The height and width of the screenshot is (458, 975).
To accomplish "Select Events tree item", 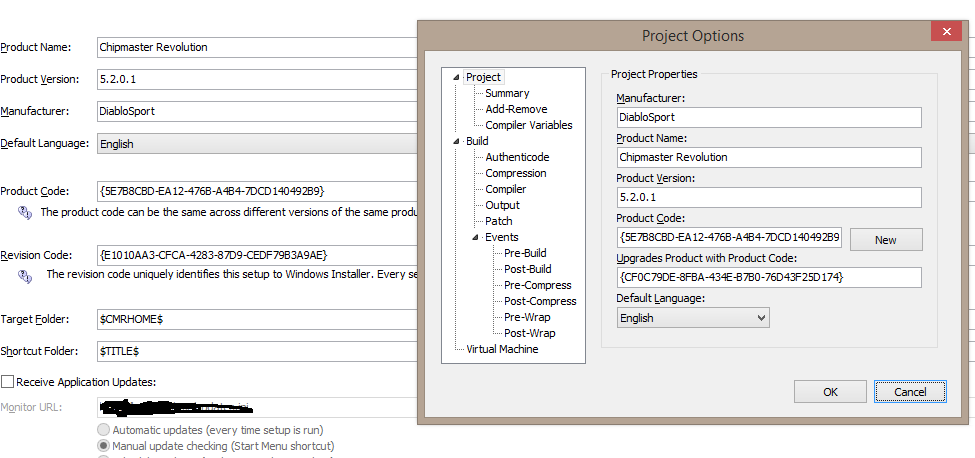I will click(x=502, y=237).
